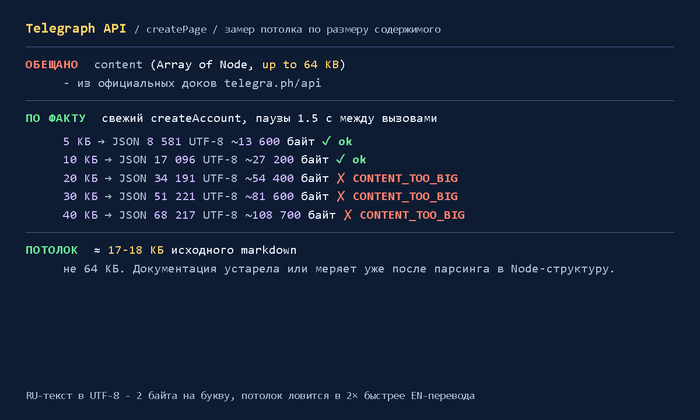Click 'ok' status in 10 КБ row
The image size is (700, 420).
[359, 160]
